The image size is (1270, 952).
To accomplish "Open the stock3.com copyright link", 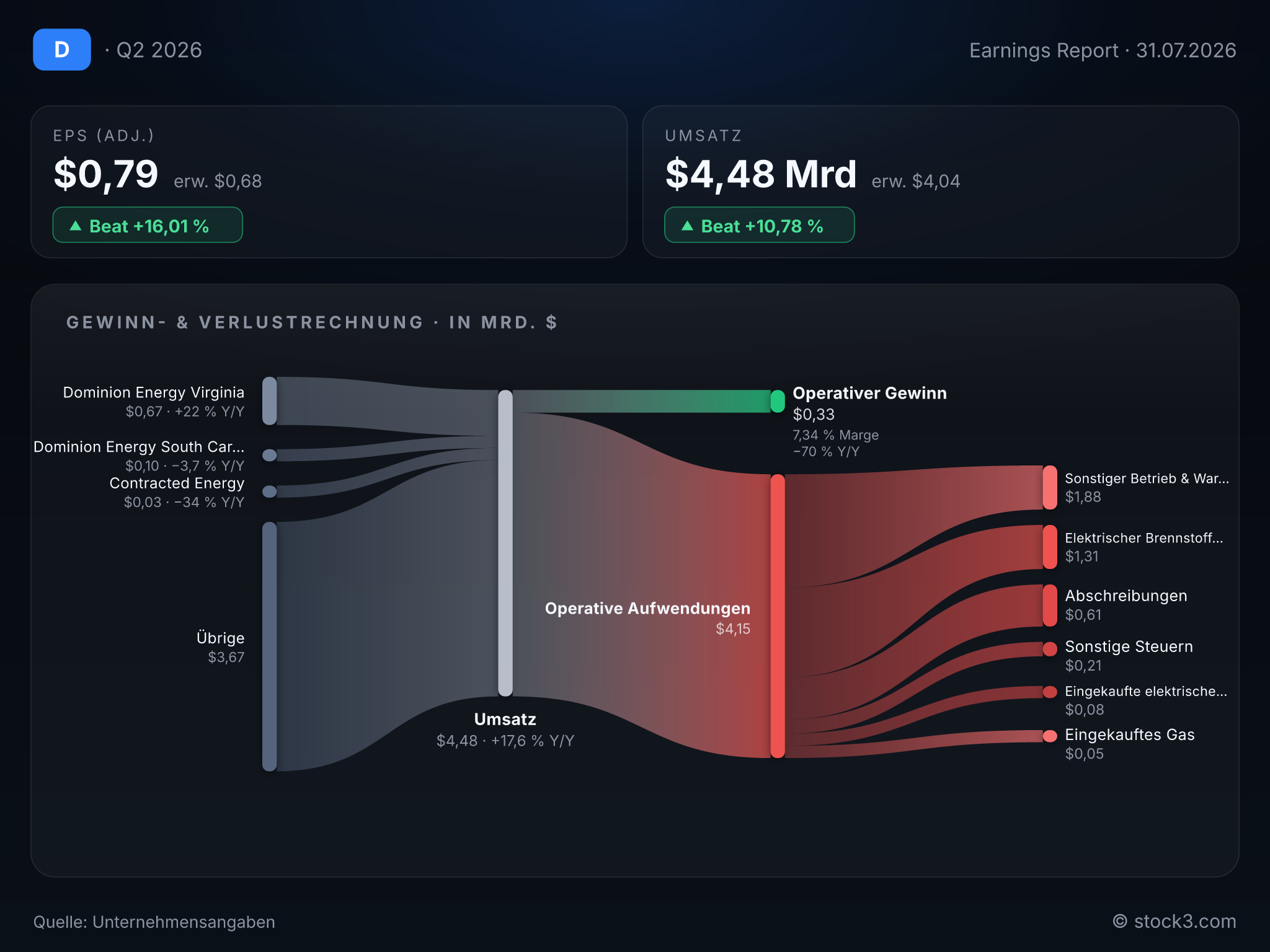I will [x=1175, y=922].
